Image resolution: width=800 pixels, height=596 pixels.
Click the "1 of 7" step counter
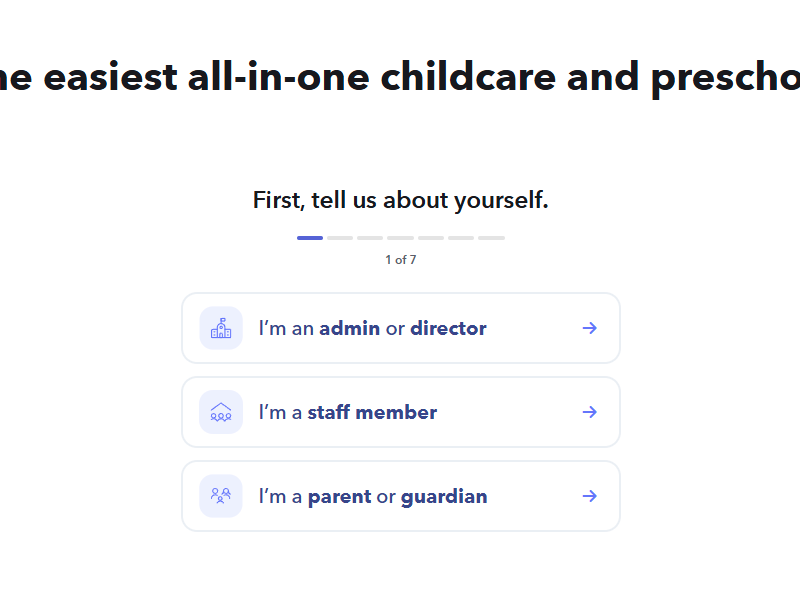400,260
